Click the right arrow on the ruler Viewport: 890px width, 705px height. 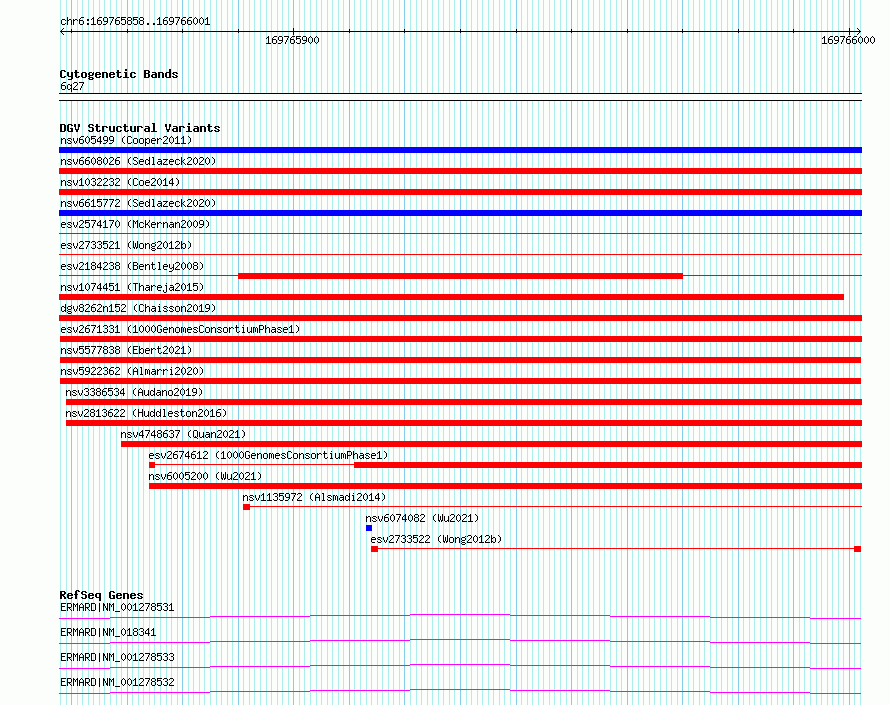(857, 32)
